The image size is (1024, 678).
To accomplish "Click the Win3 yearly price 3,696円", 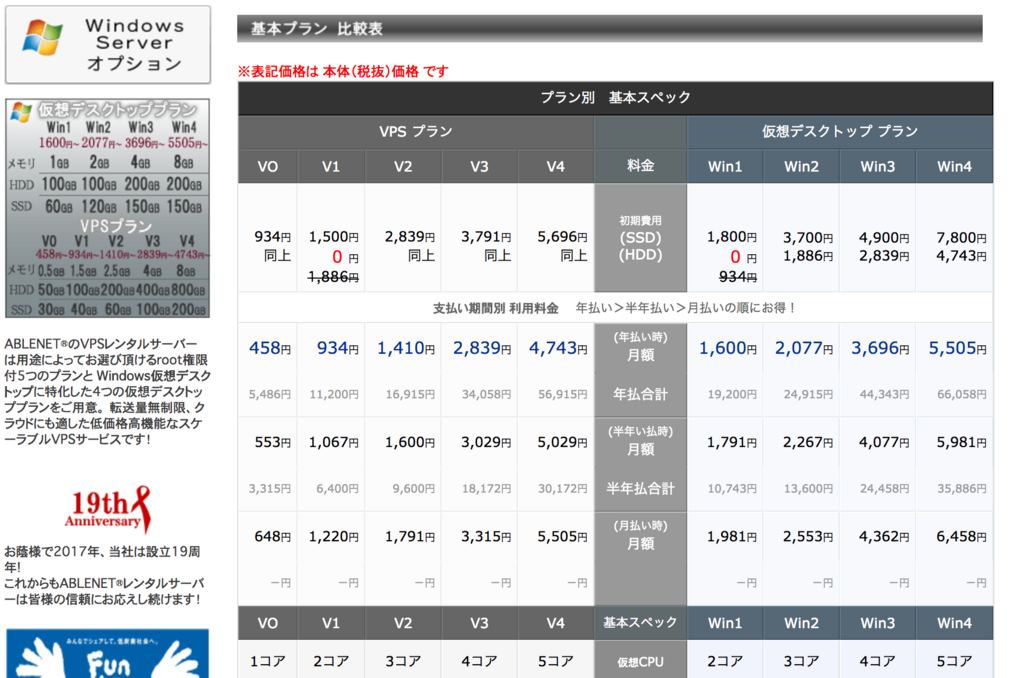I will tap(880, 348).
